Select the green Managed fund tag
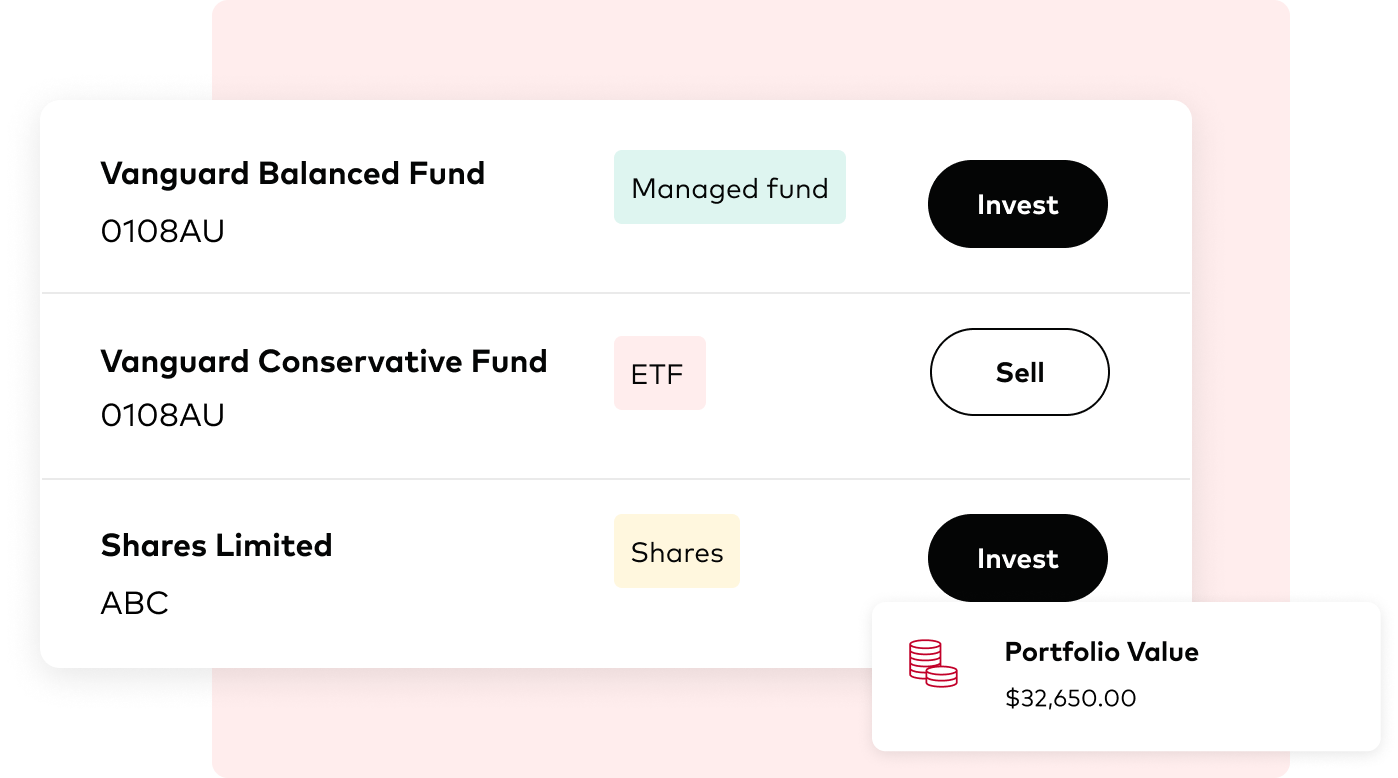 tap(730, 188)
